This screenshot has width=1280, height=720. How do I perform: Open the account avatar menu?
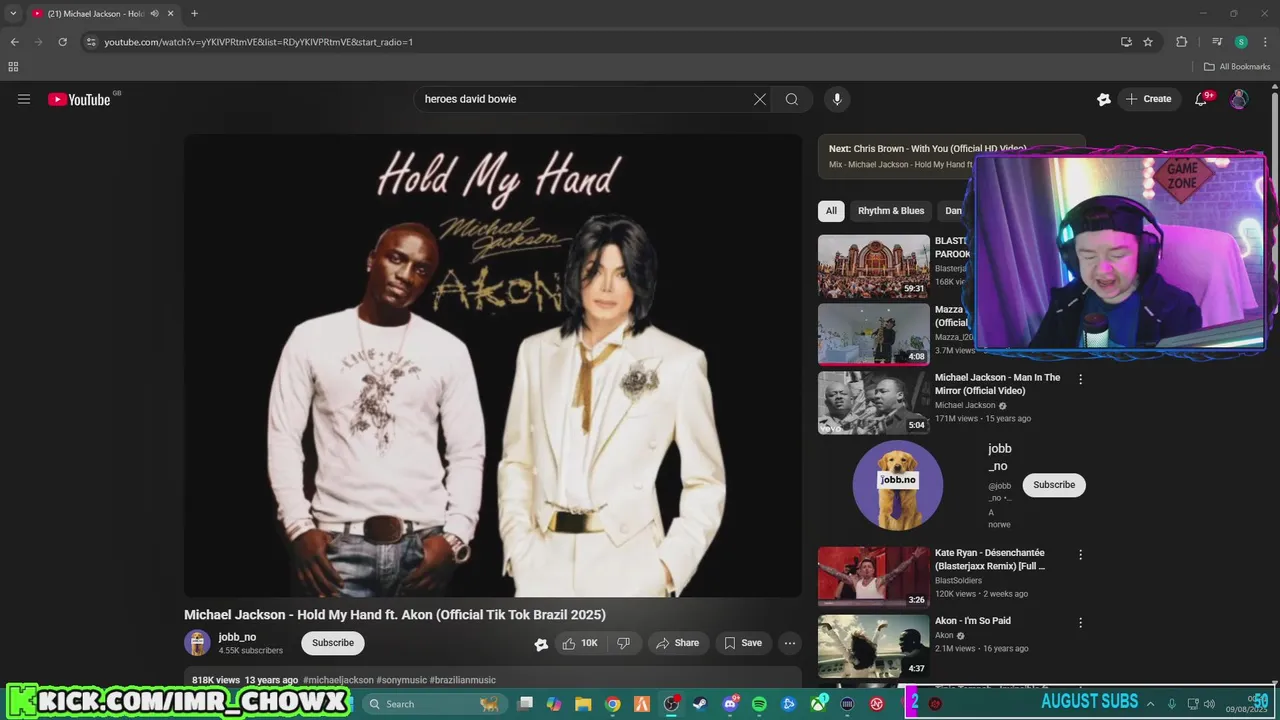[x=1239, y=99]
